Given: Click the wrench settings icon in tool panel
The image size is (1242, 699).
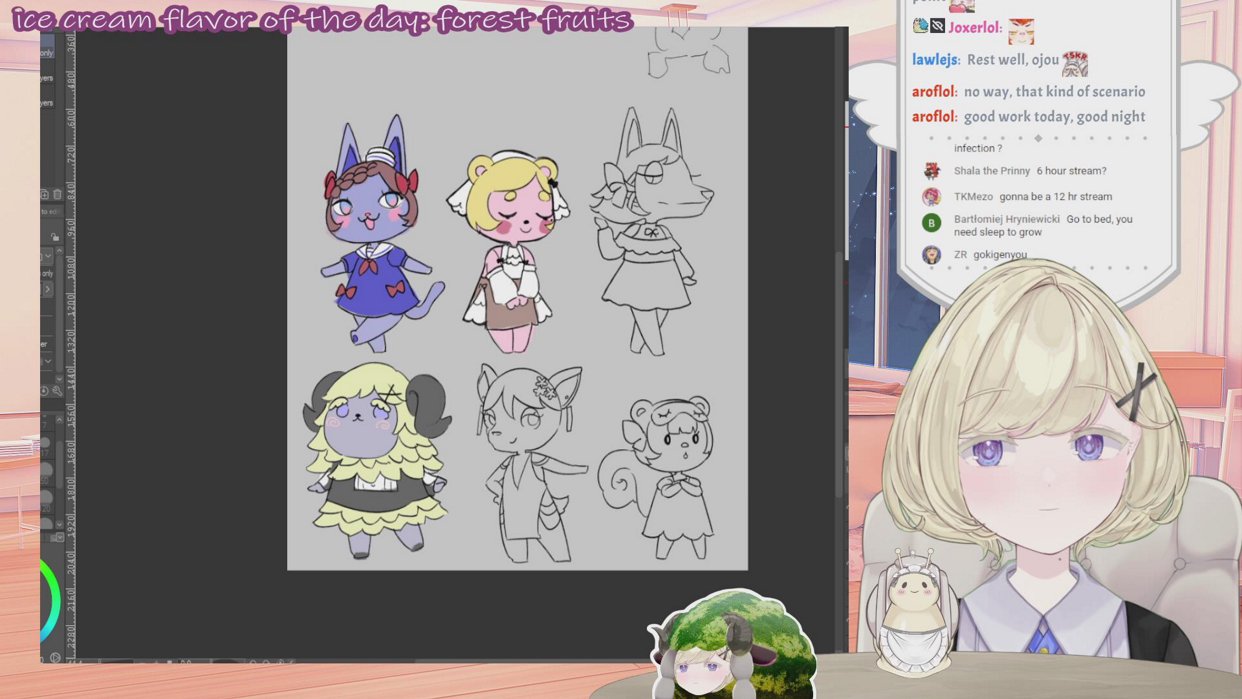Looking at the screenshot, I should pos(58,391).
